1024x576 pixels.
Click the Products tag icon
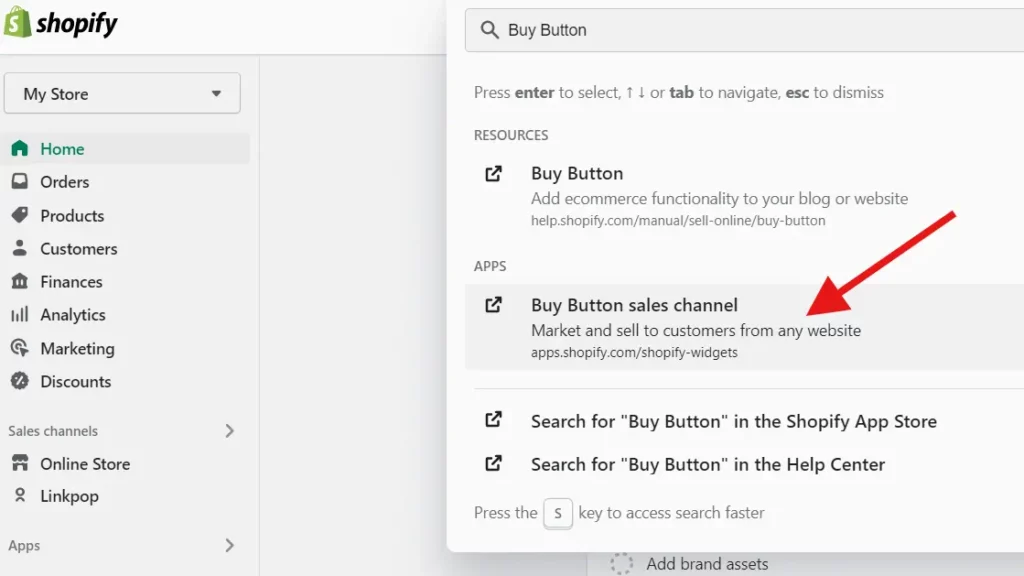[x=20, y=215]
